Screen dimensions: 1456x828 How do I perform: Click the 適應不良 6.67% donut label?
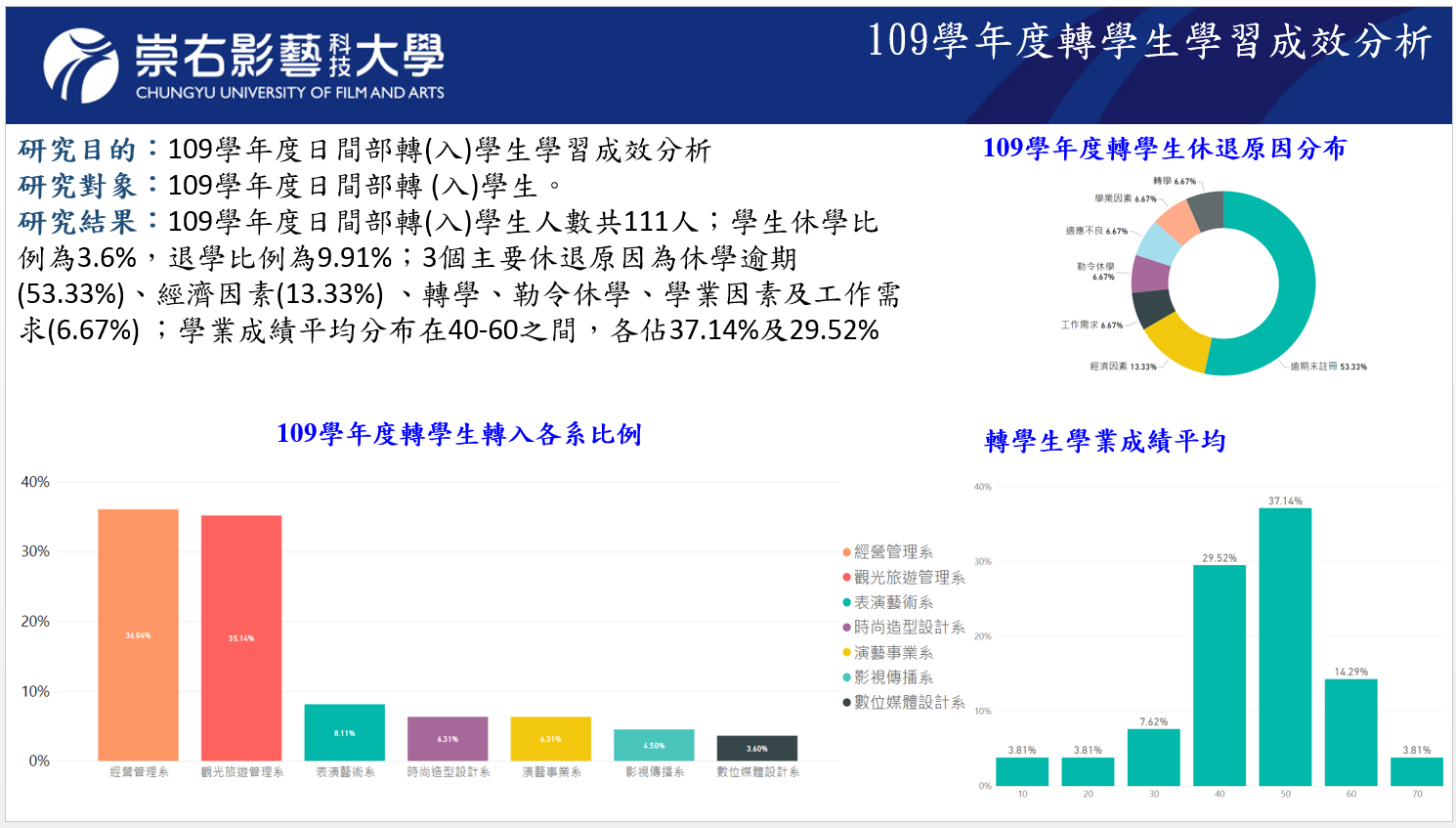(1096, 232)
